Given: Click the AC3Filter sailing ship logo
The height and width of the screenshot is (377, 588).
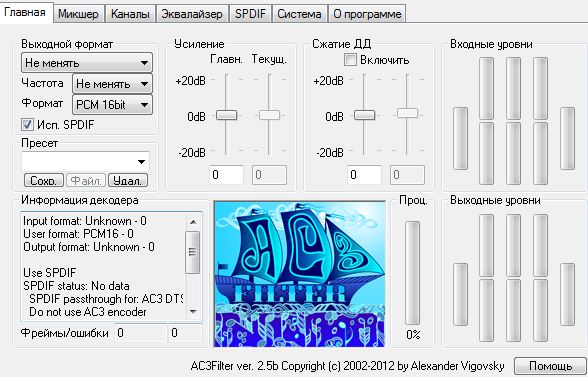Looking at the screenshot, I should pyautogui.click(x=299, y=274).
